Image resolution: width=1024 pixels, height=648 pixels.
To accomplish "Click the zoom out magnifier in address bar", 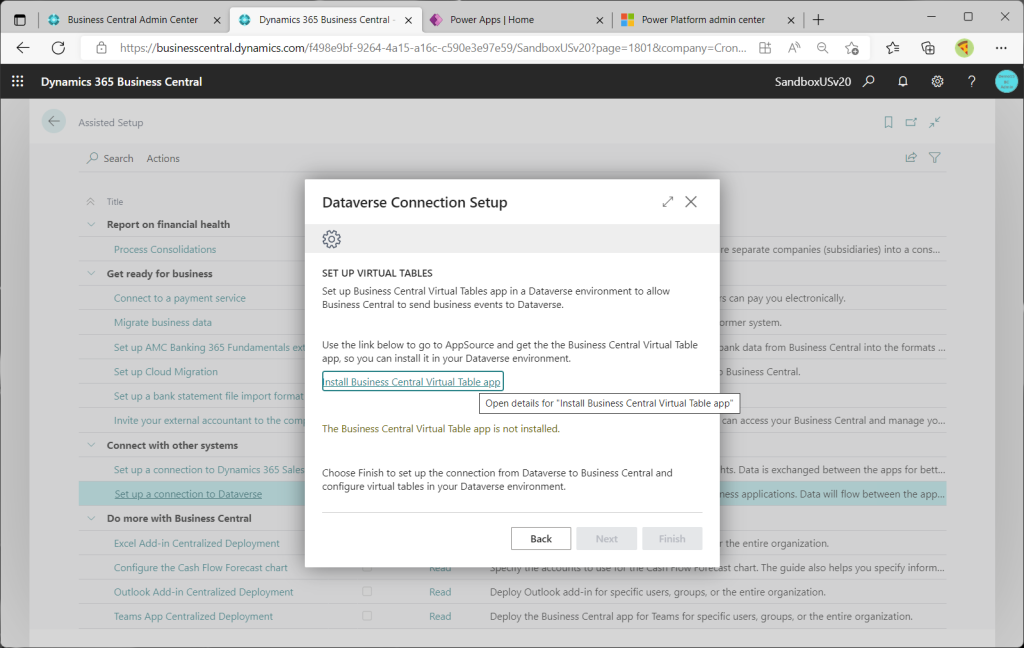I will 822,48.
